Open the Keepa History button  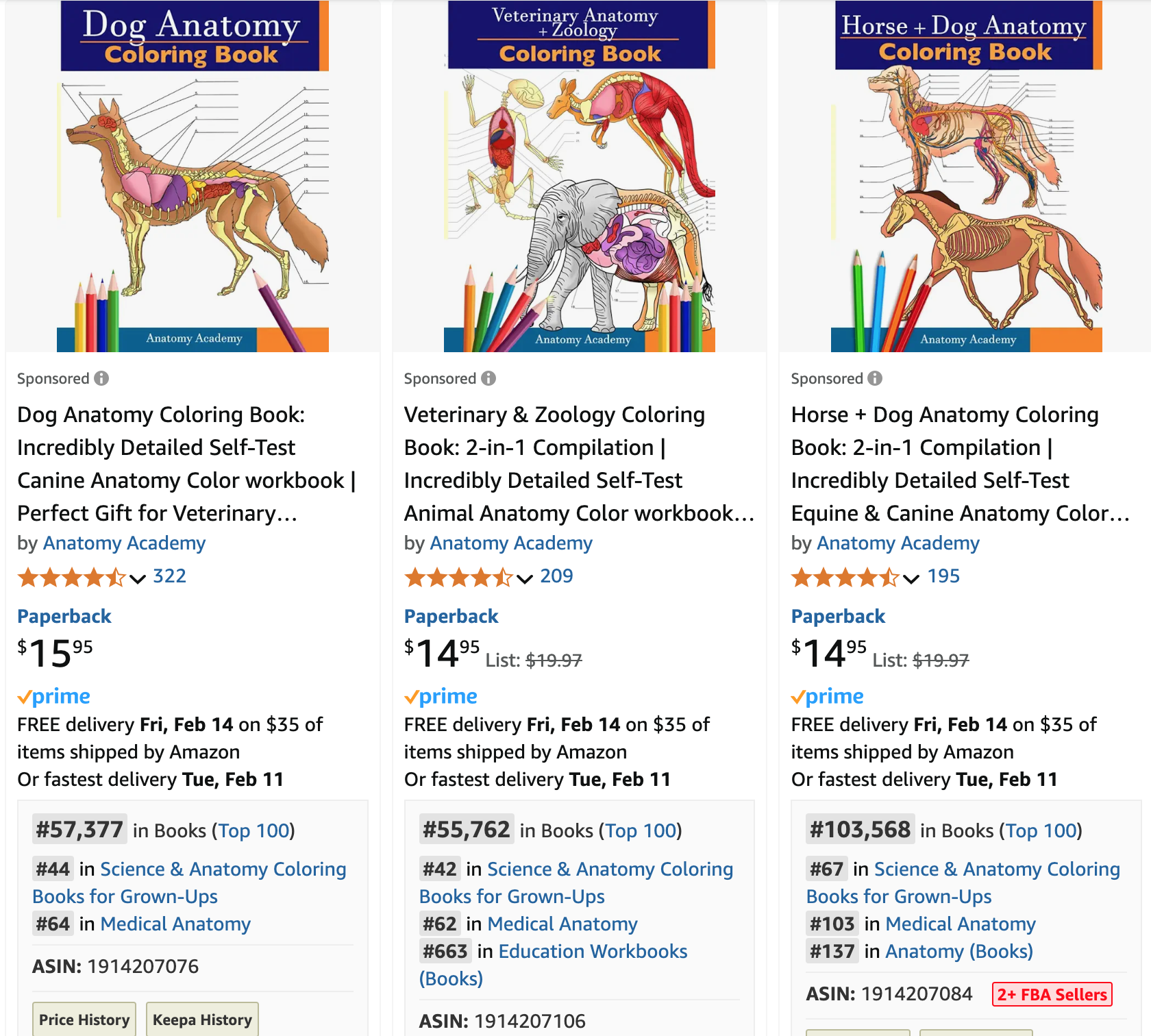point(202,1020)
